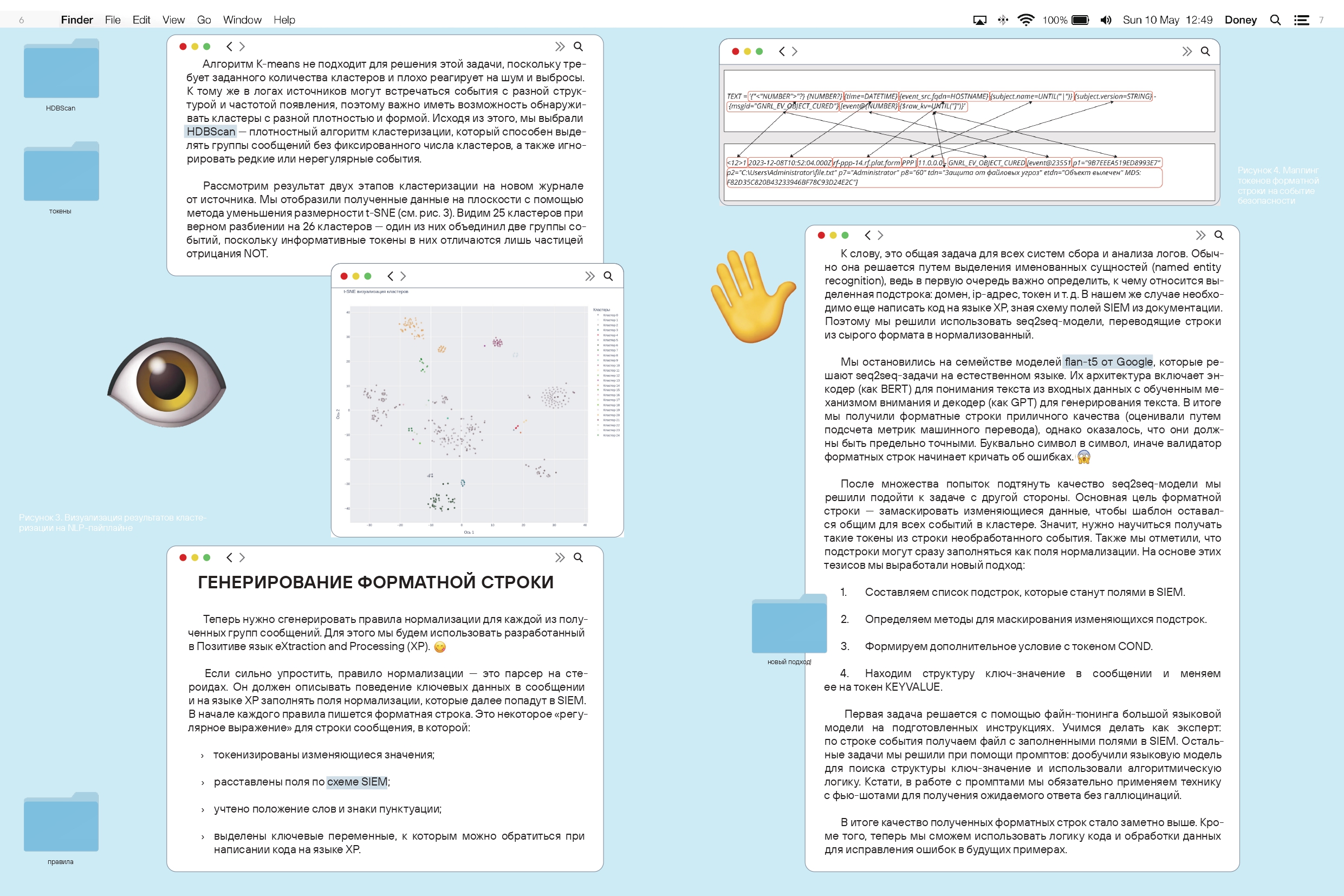
Task: Expand overflow chevrons in ГЕНЕРИРОВАНИЕ ФОРМАТНОЙ СТРОКИ window
Action: tap(560, 557)
